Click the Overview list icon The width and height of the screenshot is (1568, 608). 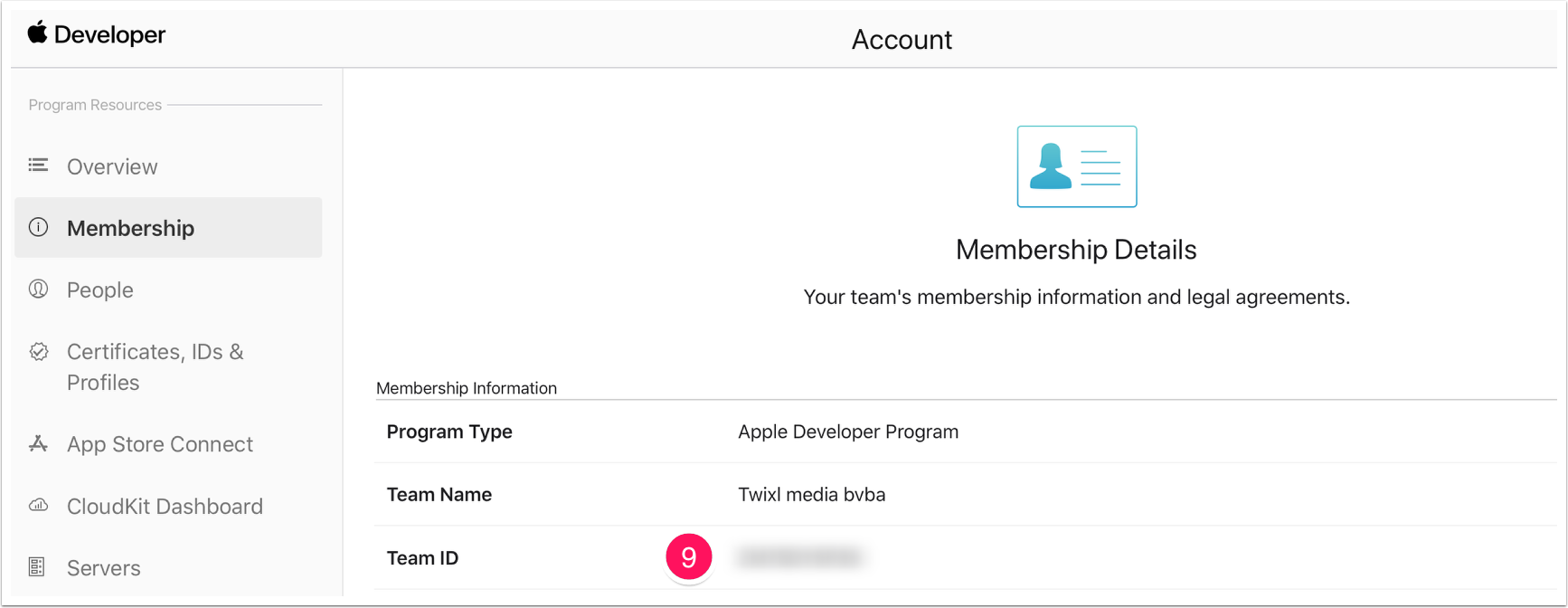tap(38, 165)
